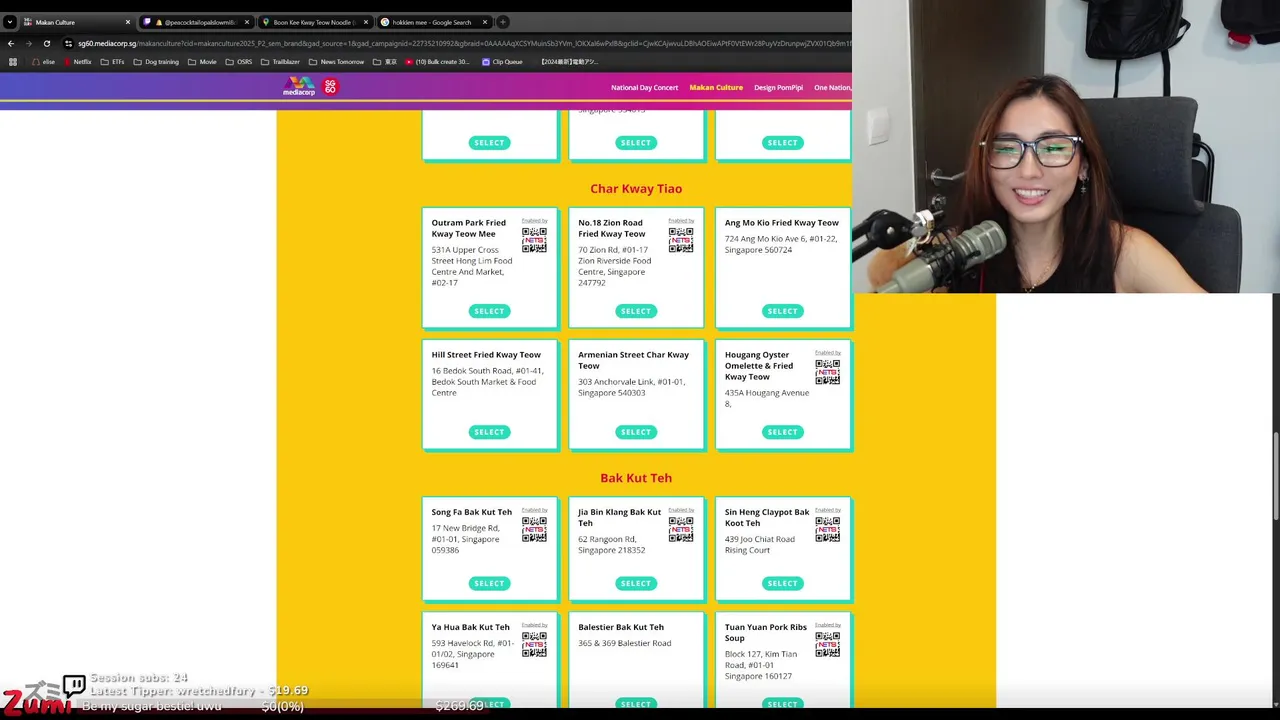Open One Nation menu item
This screenshot has width=1280, height=720.
coord(832,87)
